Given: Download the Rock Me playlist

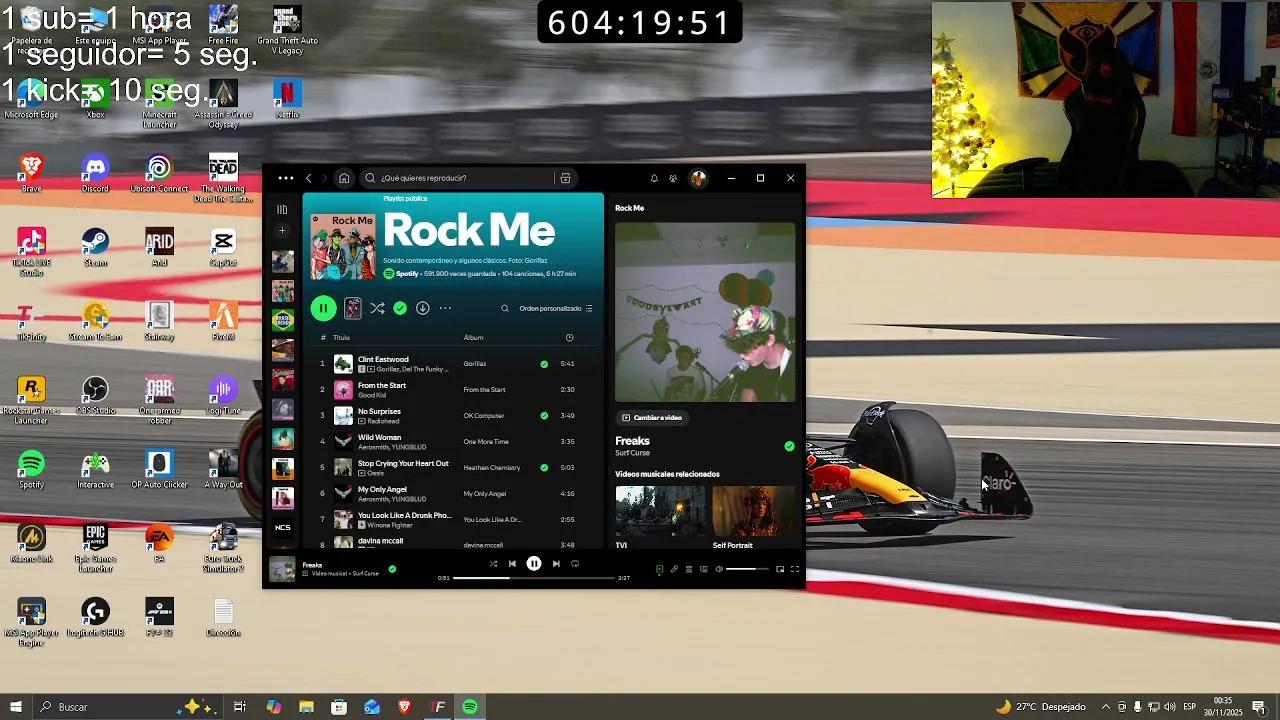Looking at the screenshot, I should (423, 308).
